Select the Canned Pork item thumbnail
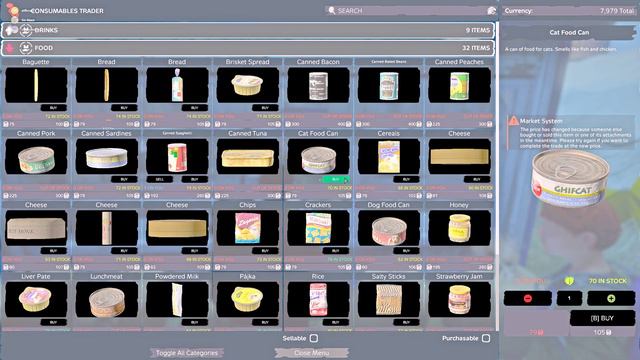 (x=36, y=156)
